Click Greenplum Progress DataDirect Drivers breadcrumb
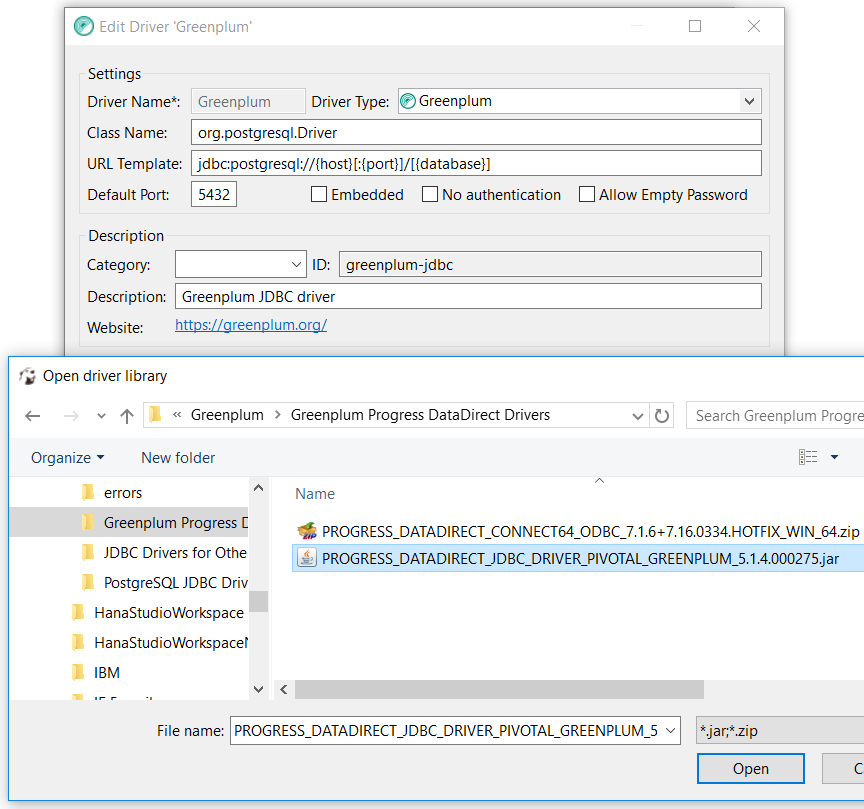 420,415
